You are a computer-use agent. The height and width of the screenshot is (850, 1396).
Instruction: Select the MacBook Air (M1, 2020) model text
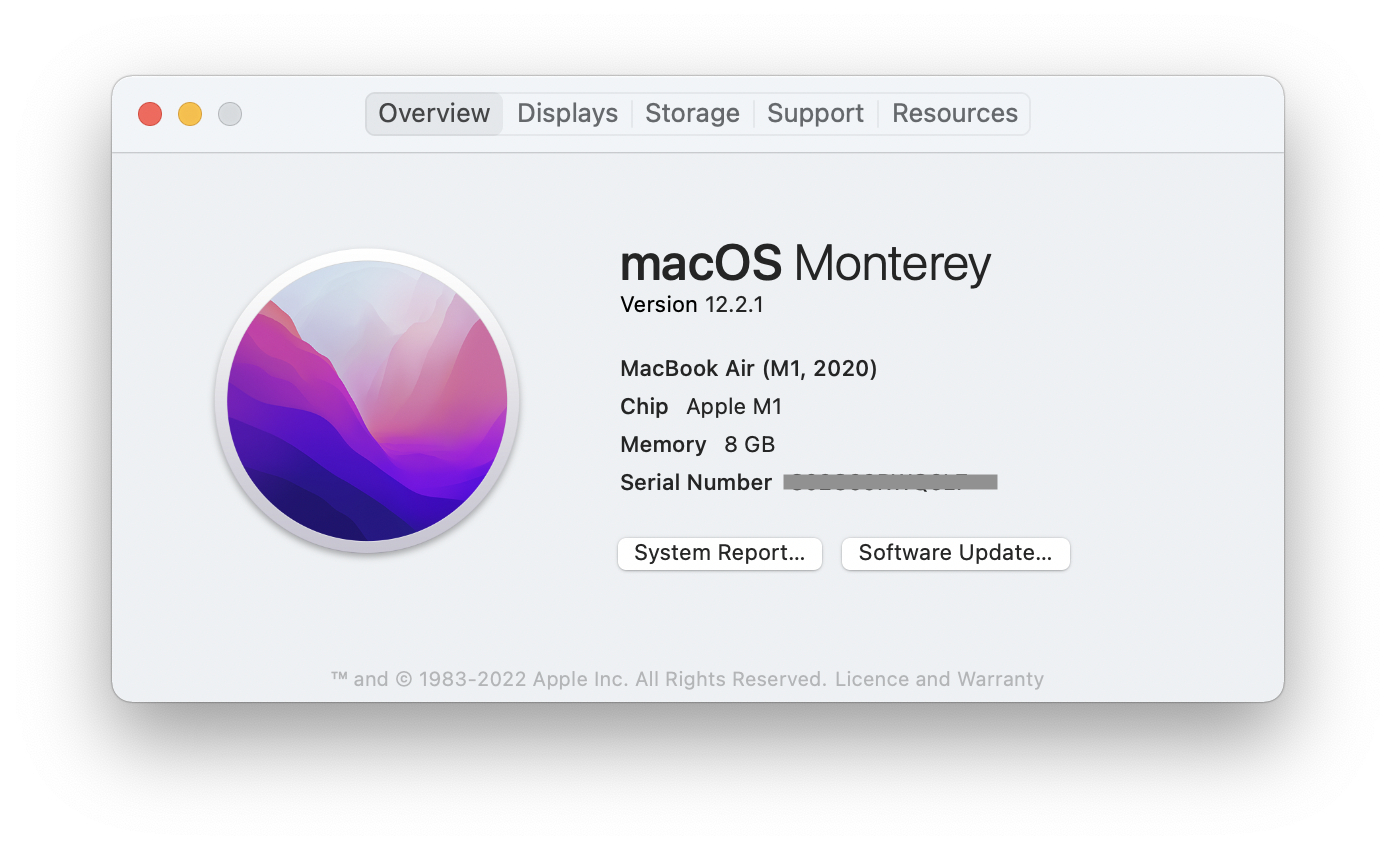(x=748, y=369)
